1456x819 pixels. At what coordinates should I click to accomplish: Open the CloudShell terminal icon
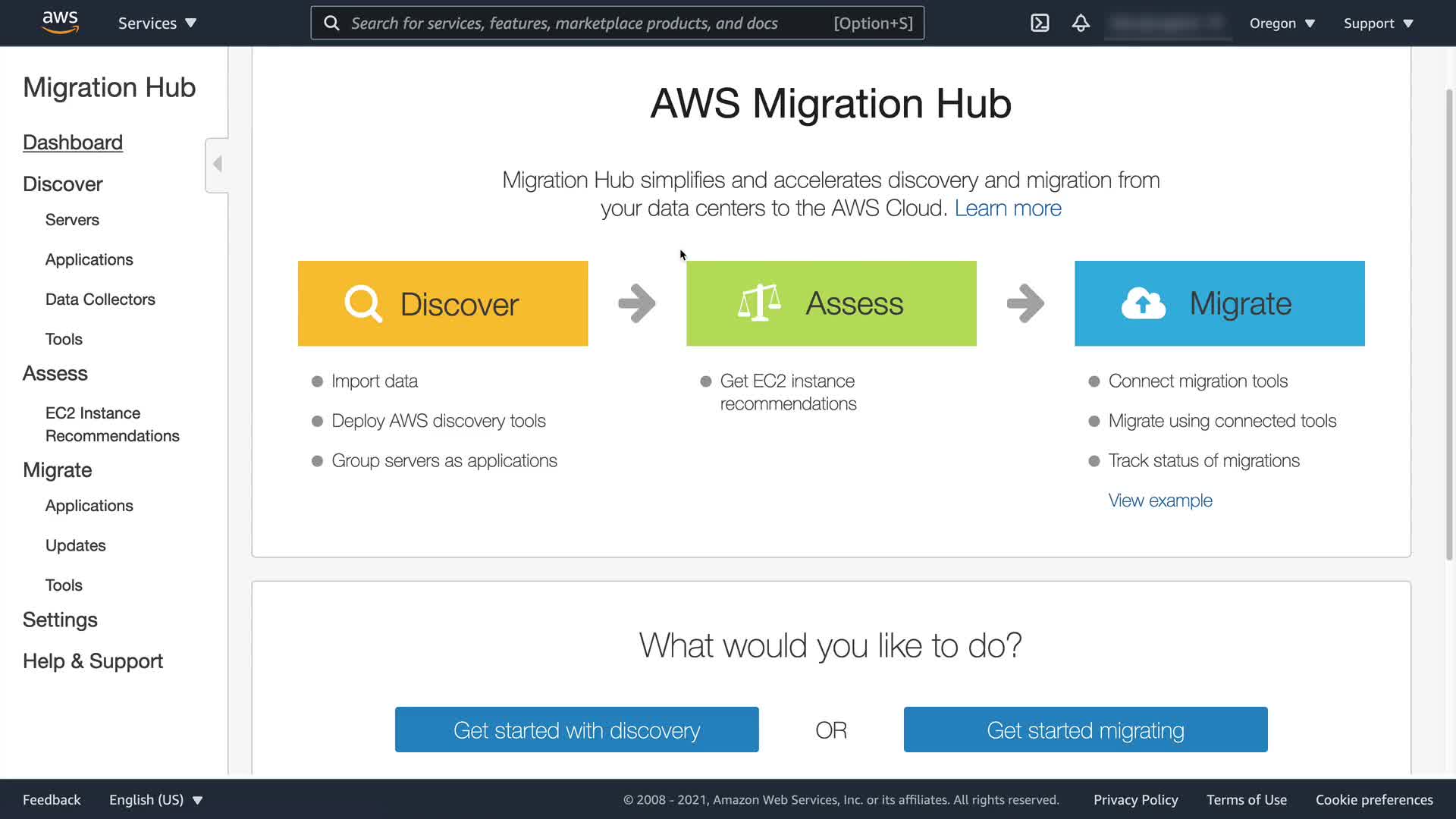pyautogui.click(x=1040, y=23)
